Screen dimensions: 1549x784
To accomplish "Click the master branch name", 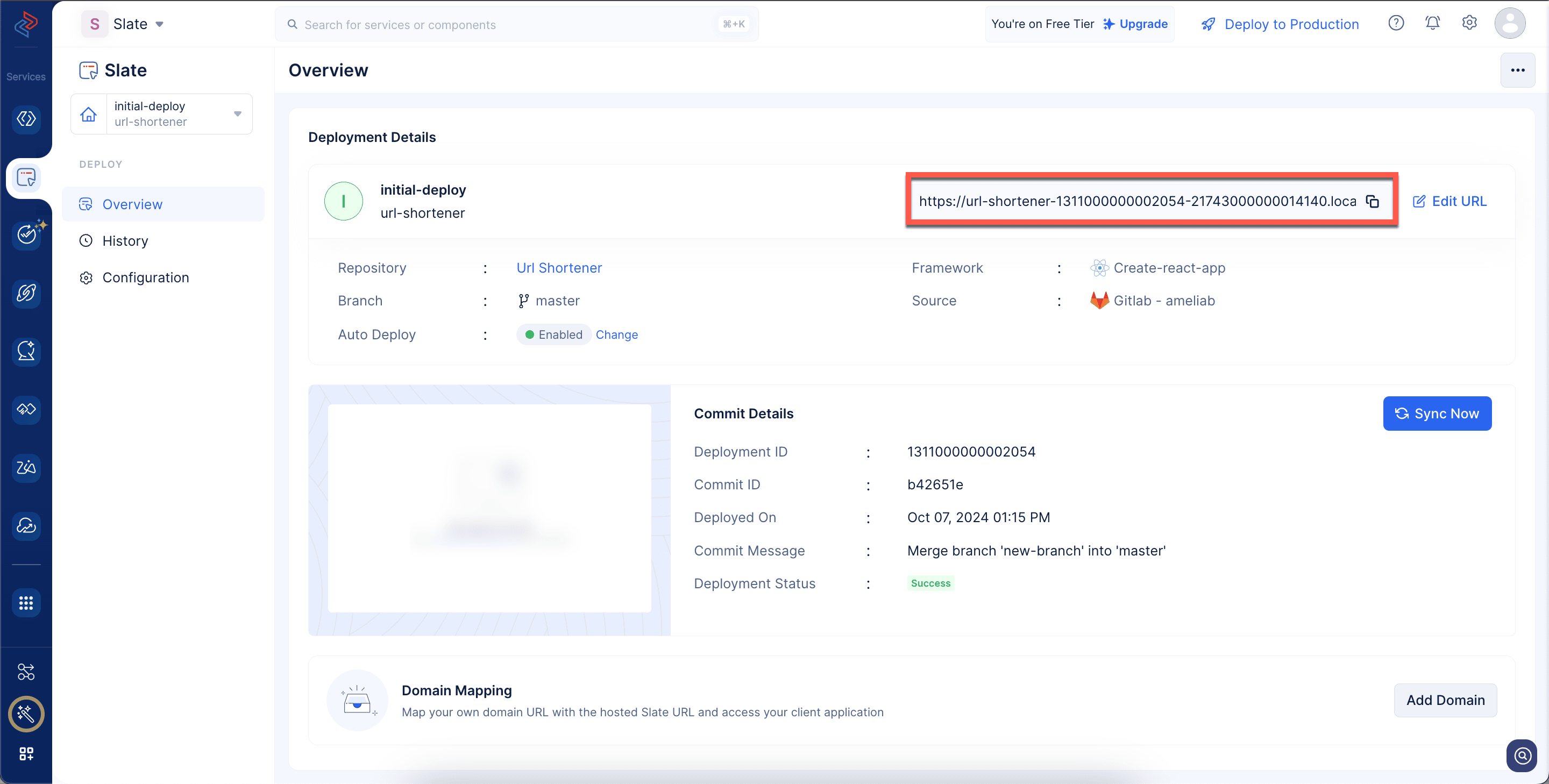I will (x=557, y=301).
